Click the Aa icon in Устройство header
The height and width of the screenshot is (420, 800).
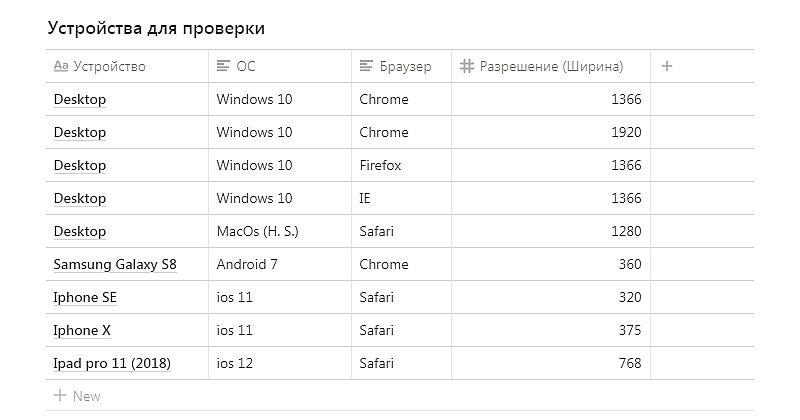tap(61, 66)
